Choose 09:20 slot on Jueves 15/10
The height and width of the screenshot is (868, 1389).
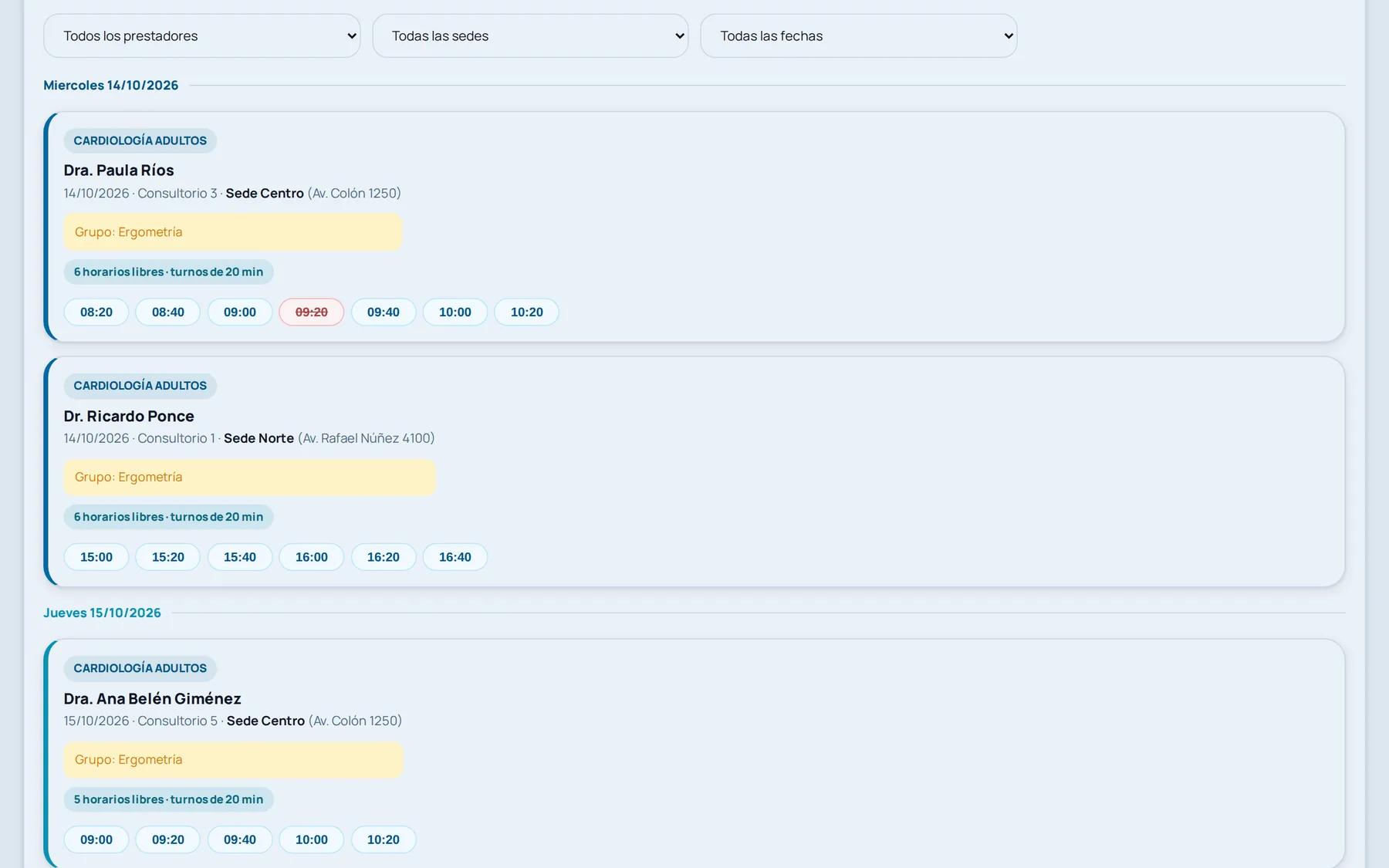[x=168, y=839]
